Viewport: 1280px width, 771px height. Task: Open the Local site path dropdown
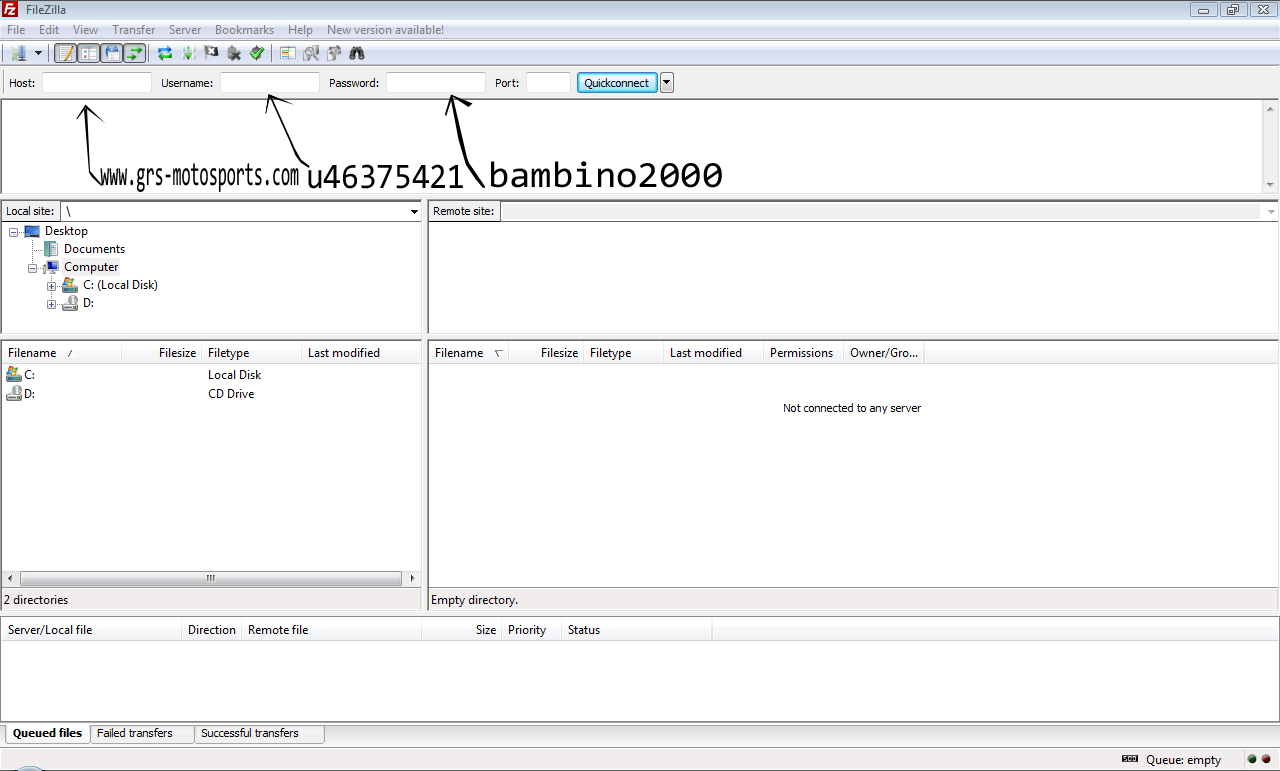tap(414, 212)
